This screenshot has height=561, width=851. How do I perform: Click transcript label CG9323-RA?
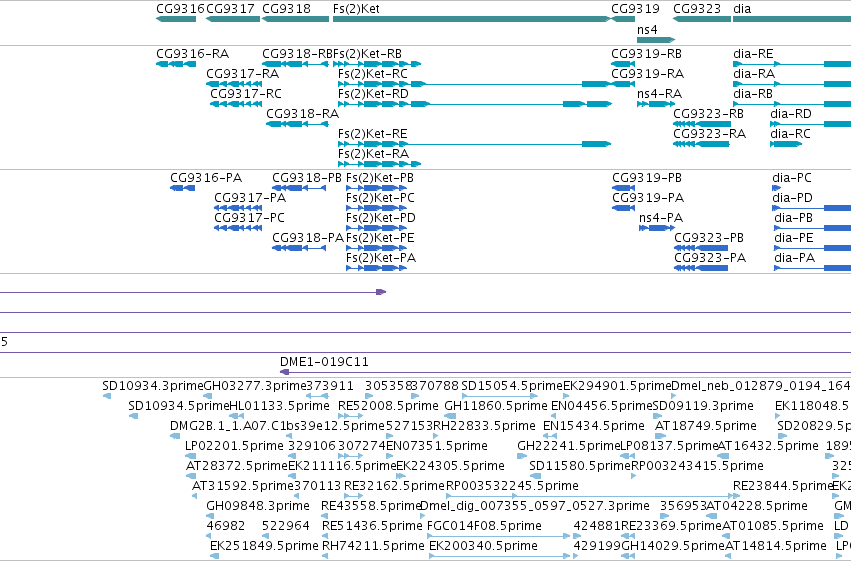point(709,134)
